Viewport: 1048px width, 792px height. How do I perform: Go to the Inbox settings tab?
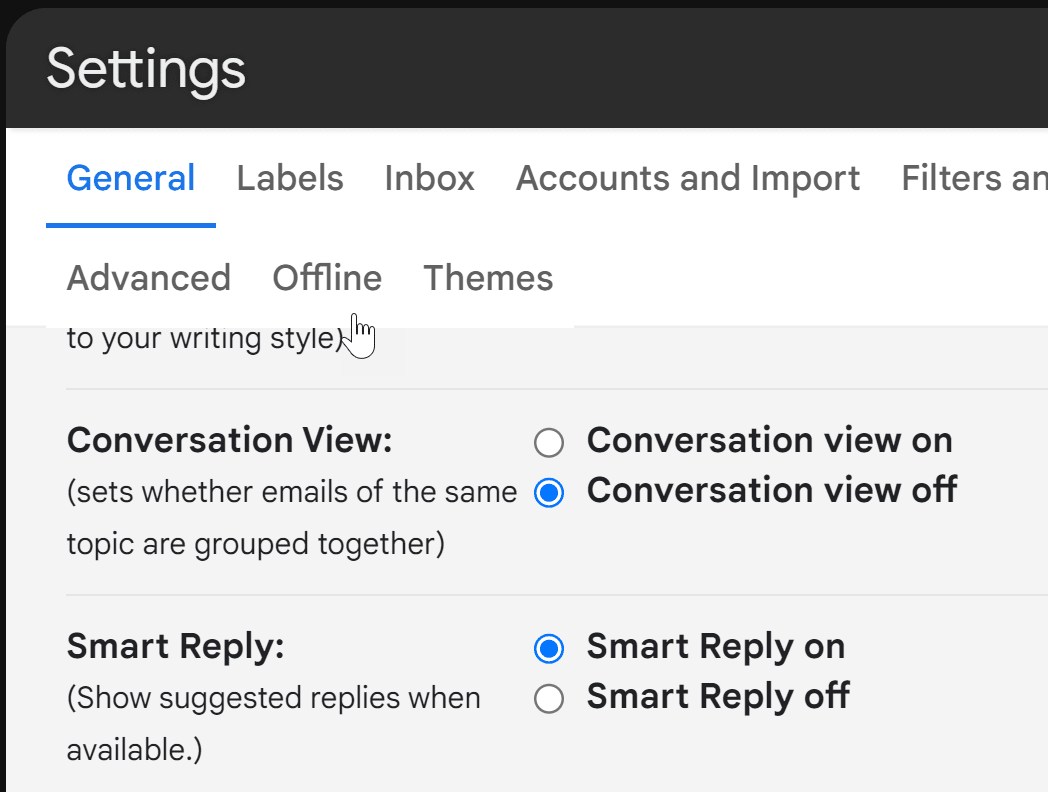(429, 179)
